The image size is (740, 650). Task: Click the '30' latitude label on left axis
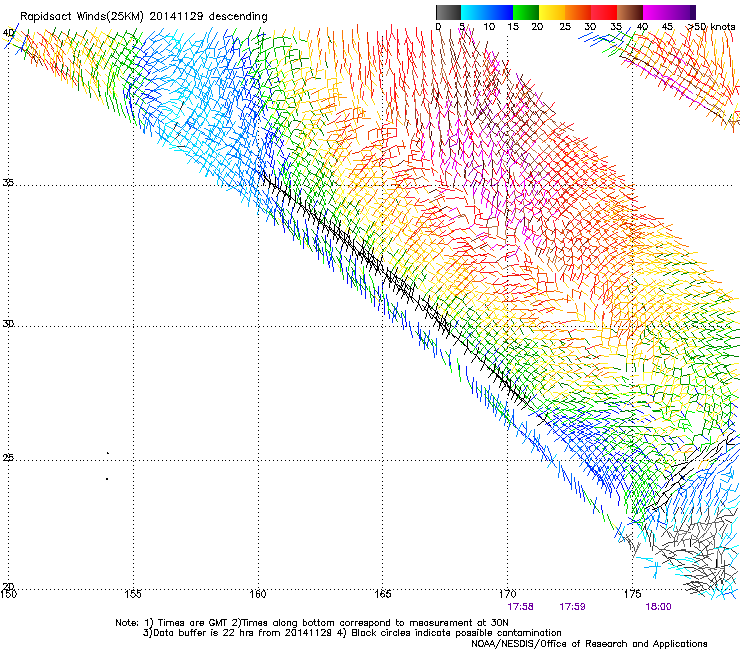pos(8,324)
